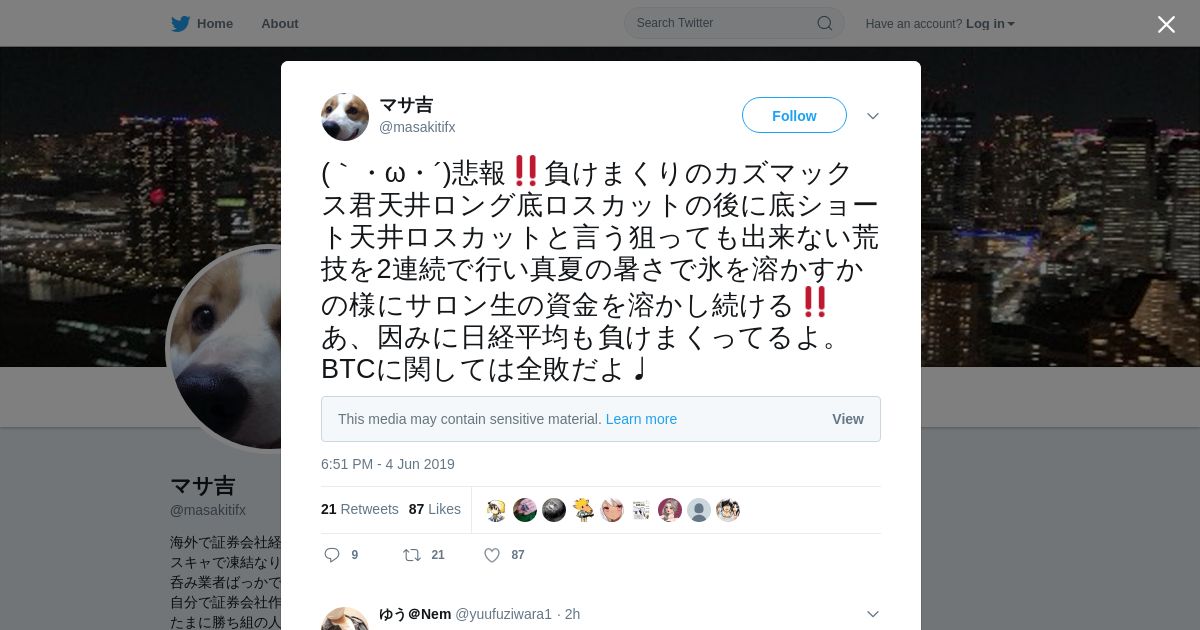Expand tweet options chevron beside Follow
This screenshot has width=1200, height=630.
pyautogui.click(x=873, y=116)
